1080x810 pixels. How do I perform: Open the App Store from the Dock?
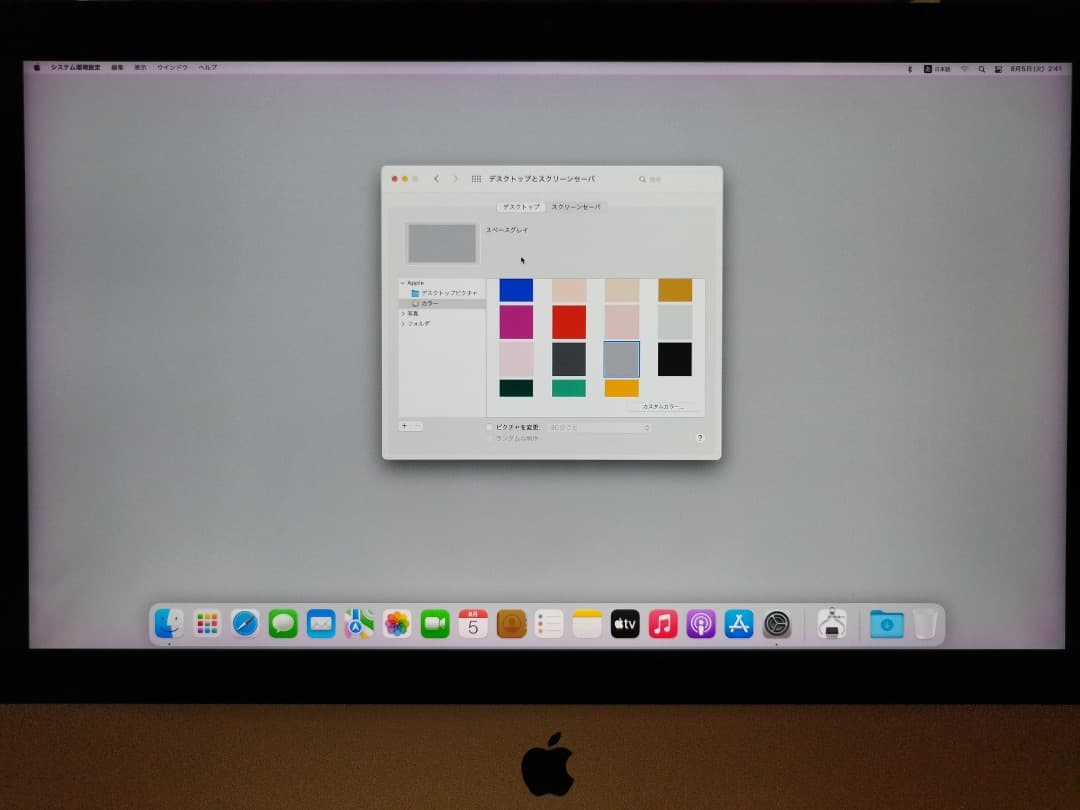pyautogui.click(x=738, y=622)
